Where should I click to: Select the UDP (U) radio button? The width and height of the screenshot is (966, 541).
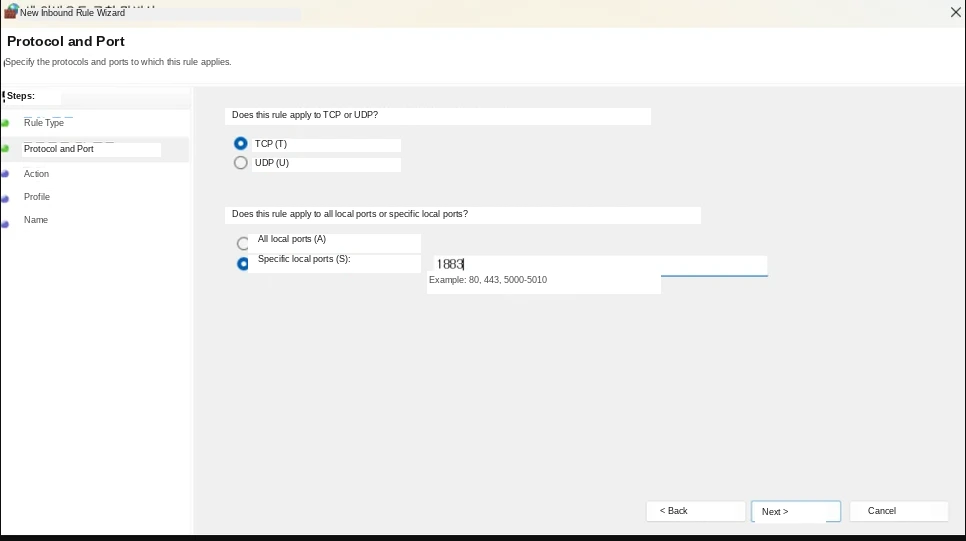click(x=241, y=163)
